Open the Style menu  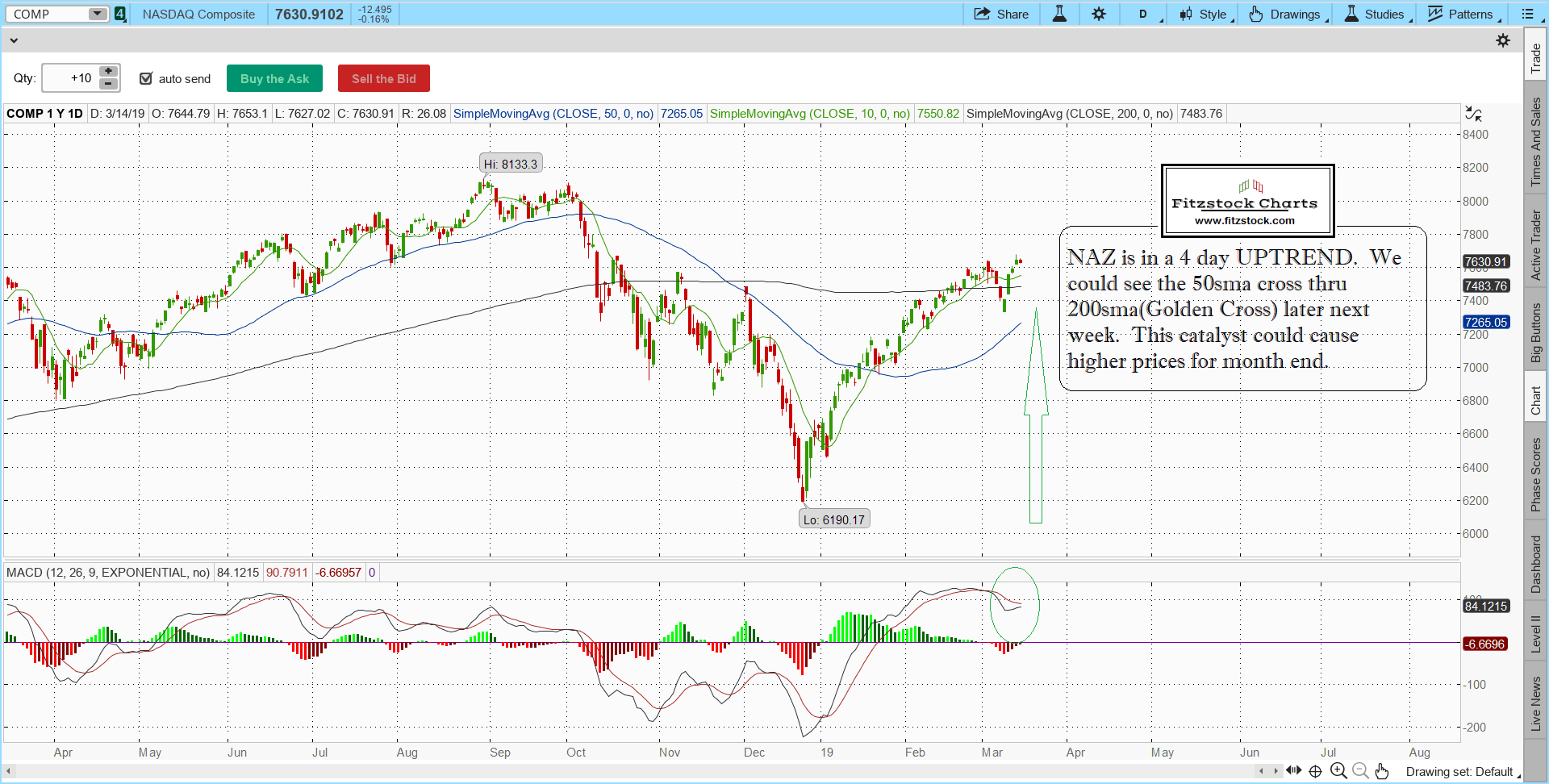pyautogui.click(x=1204, y=14)
